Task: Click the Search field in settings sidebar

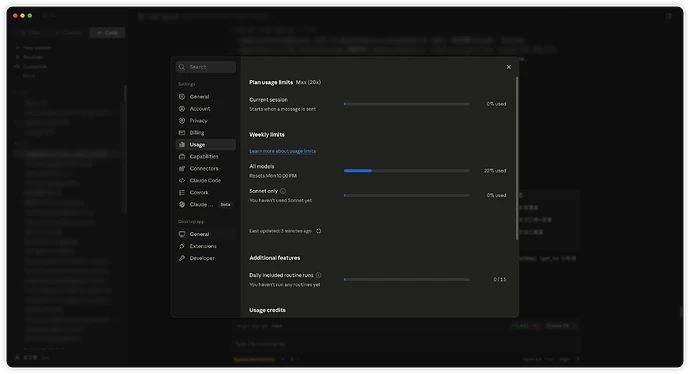Action: [x=206, y=67]
